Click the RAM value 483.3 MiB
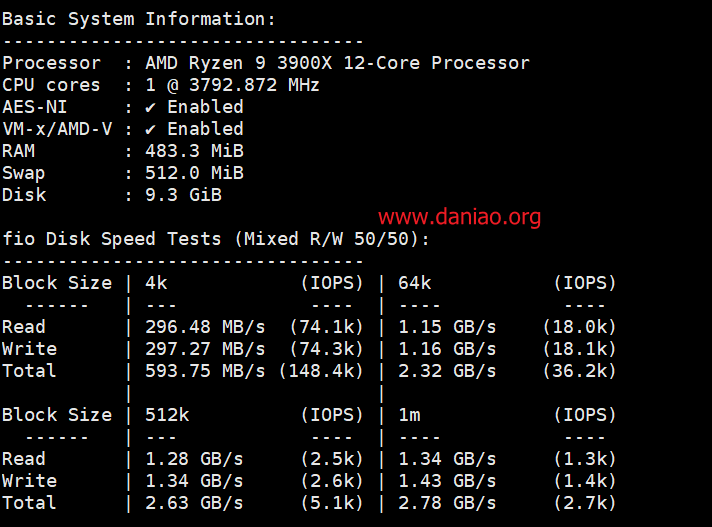This screenshot has height=527, width=712. coord(194,151)
